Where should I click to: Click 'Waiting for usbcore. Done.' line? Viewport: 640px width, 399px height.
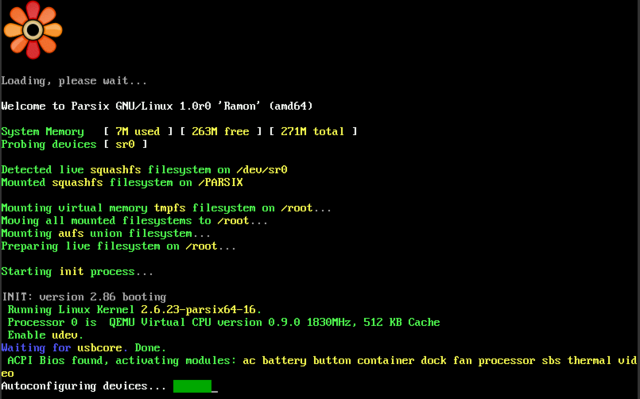coord(84,348)
